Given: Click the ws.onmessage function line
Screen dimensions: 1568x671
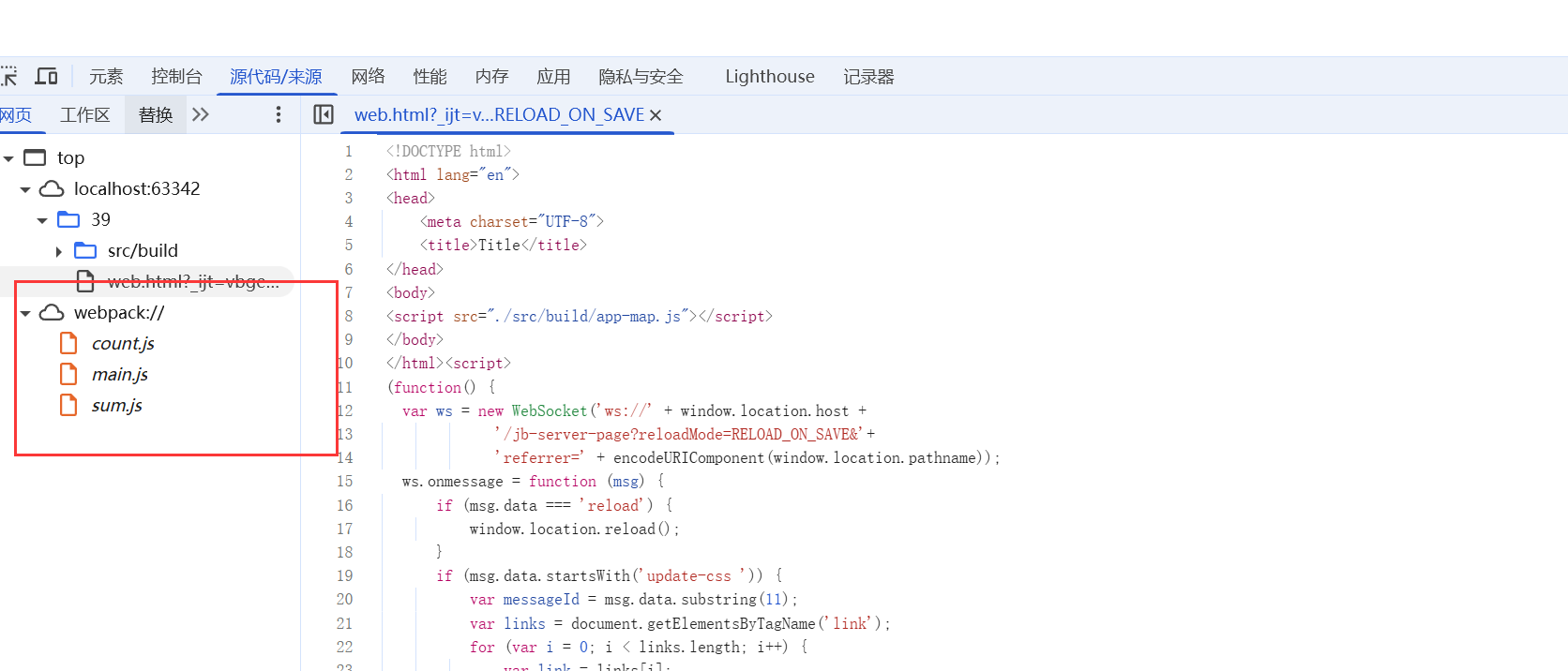Looking at the screenshot, I should (533, 481).
